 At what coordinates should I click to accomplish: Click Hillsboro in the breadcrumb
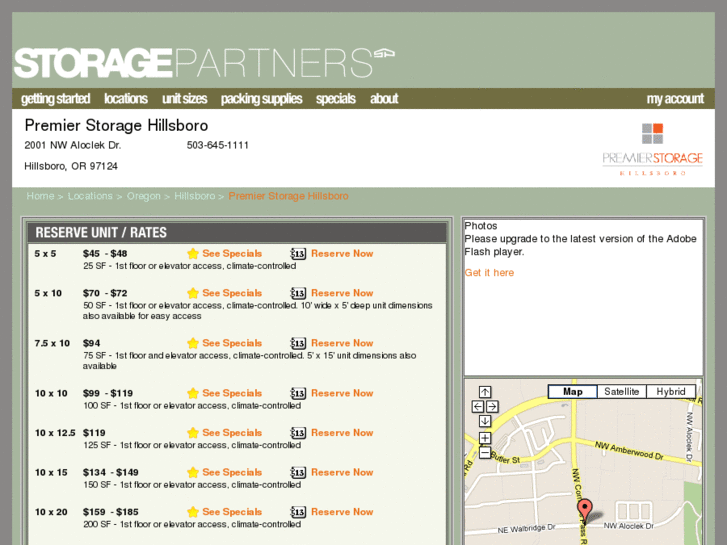[195, 196]
